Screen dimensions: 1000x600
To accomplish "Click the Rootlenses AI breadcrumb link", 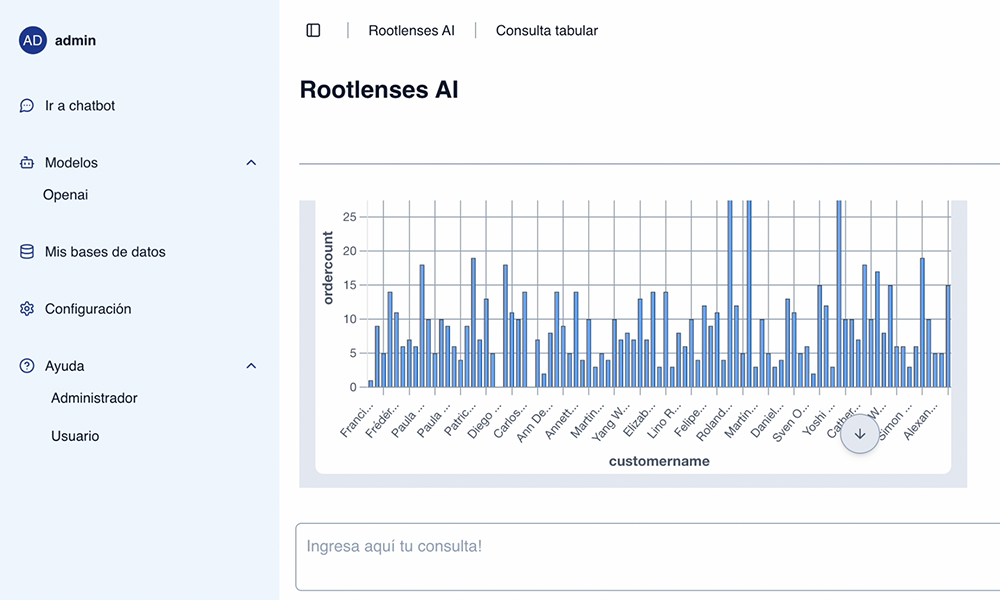I will 411,31.
